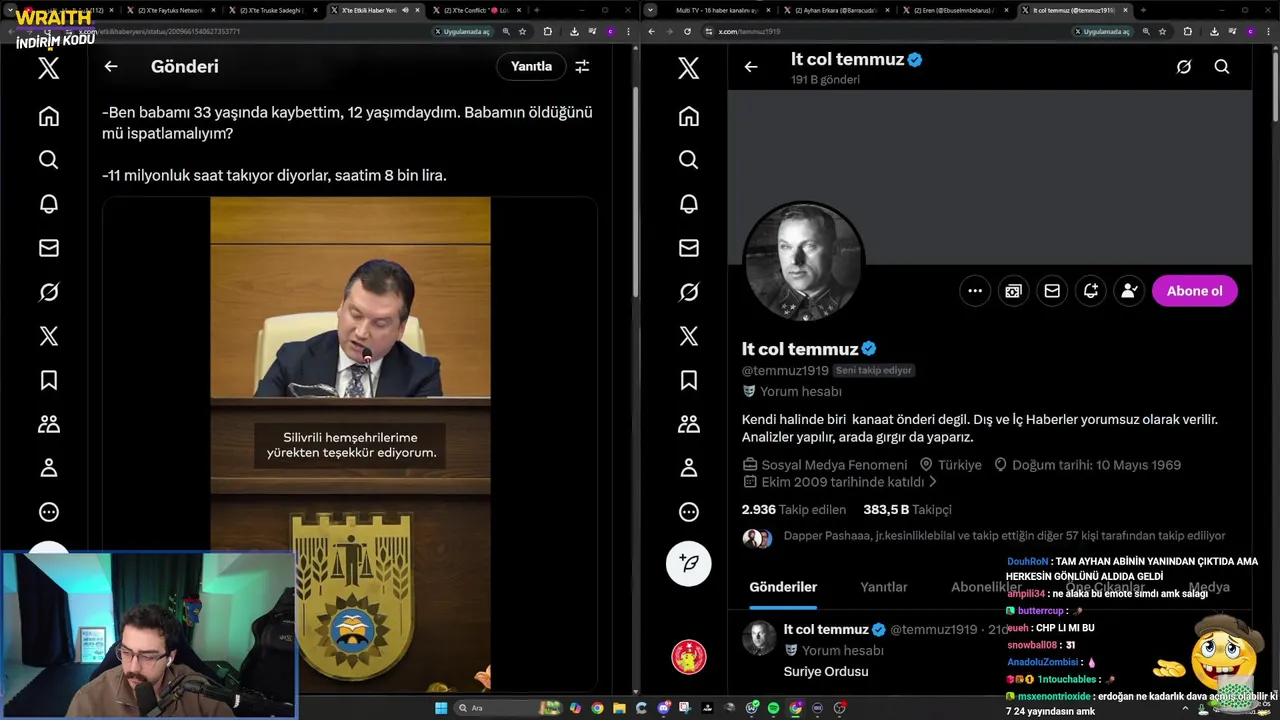Image resolution: width=1280 pixels, height=720 pixels.
Task: Go back from the Gönderi post view
Action: [111, 66]
